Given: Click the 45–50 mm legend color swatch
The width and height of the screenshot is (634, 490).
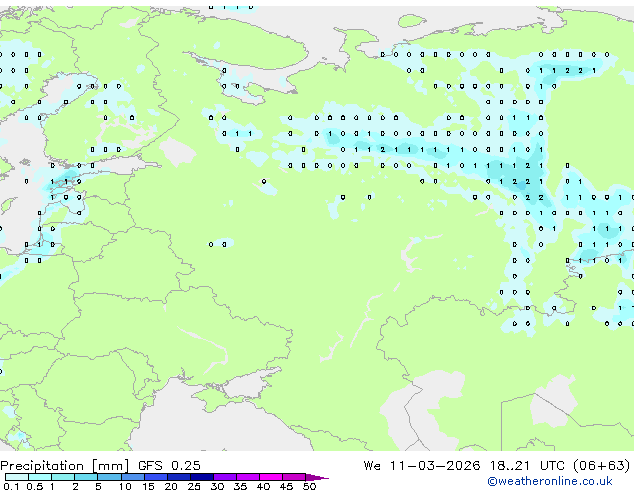Looking at the screenshot, I should coord(294,477).
